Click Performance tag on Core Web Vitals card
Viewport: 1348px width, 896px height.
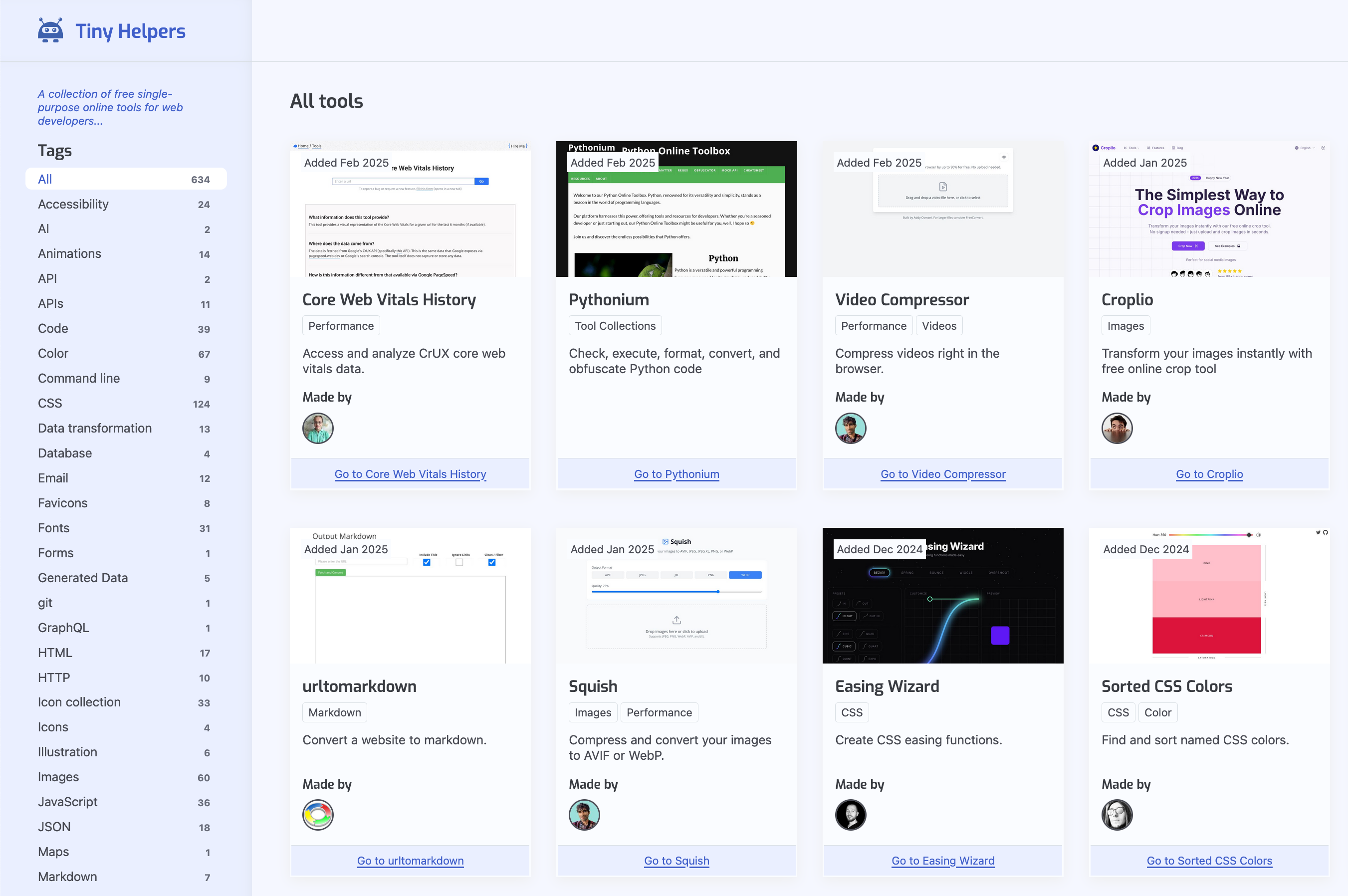(x=341, y=326)
